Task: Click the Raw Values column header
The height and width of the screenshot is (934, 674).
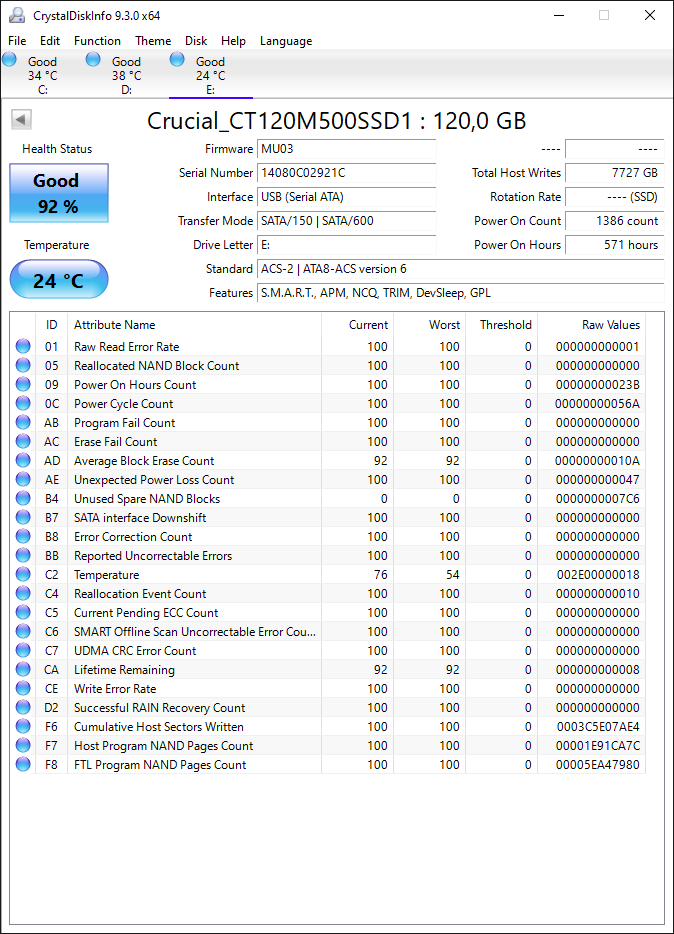Action: pyautogui.click(x=591, y=325)
